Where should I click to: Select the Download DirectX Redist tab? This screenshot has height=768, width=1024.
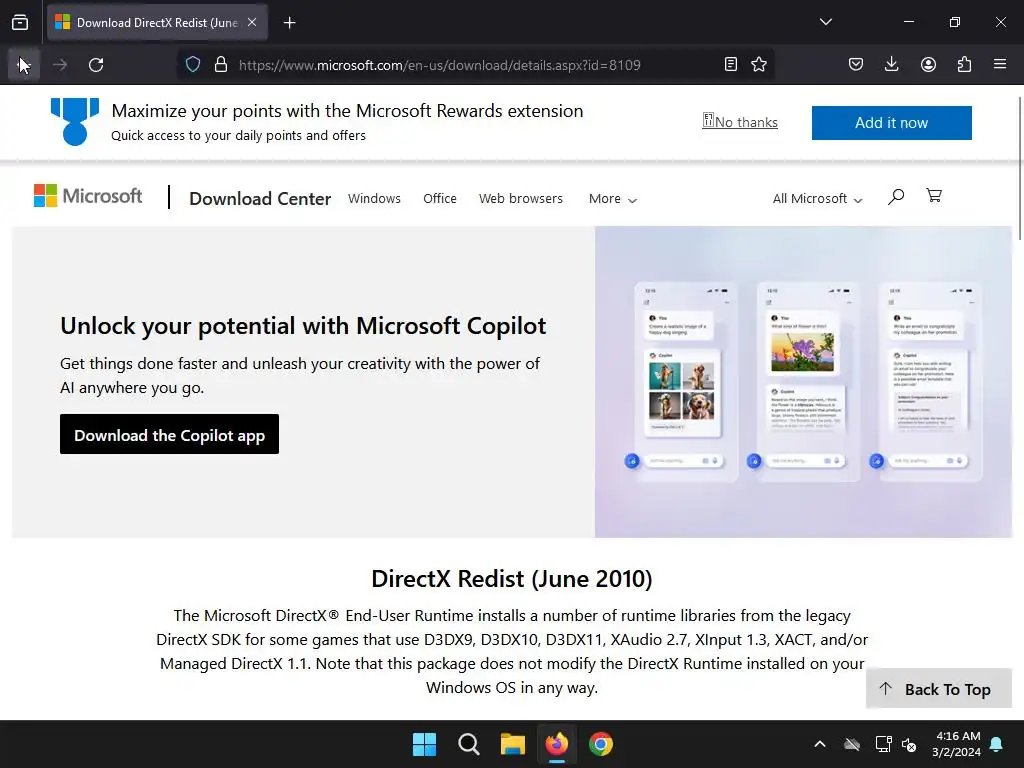[x=157, y=23]
